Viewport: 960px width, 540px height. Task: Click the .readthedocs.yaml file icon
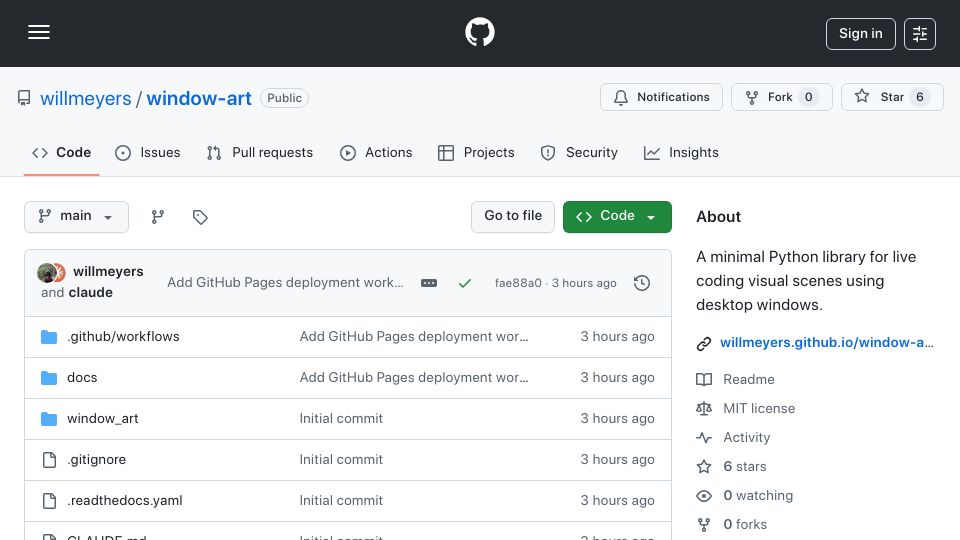click(49, 501)
